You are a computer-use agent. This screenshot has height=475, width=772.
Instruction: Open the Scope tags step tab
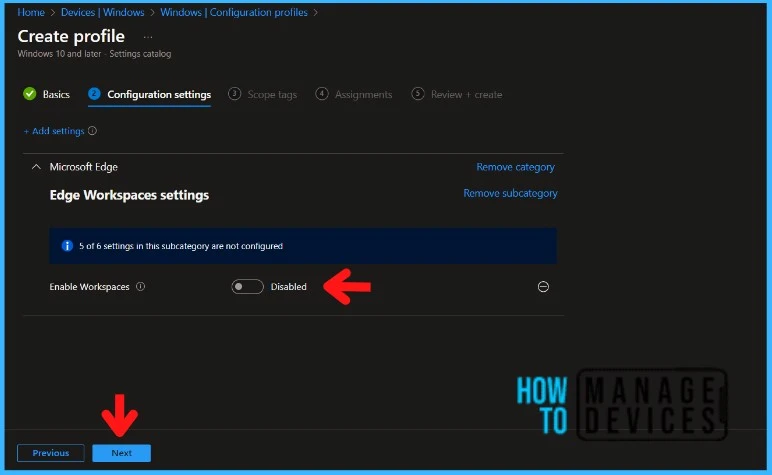click(262, 95)
